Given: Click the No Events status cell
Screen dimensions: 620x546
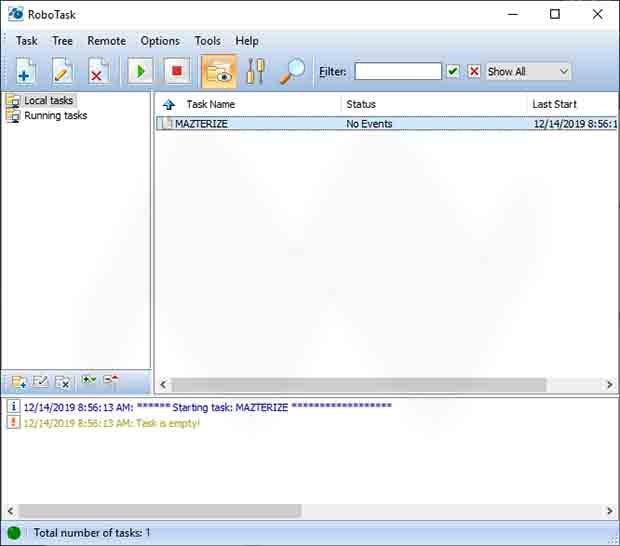Looking at the screenshot, I should click(369, 124).
